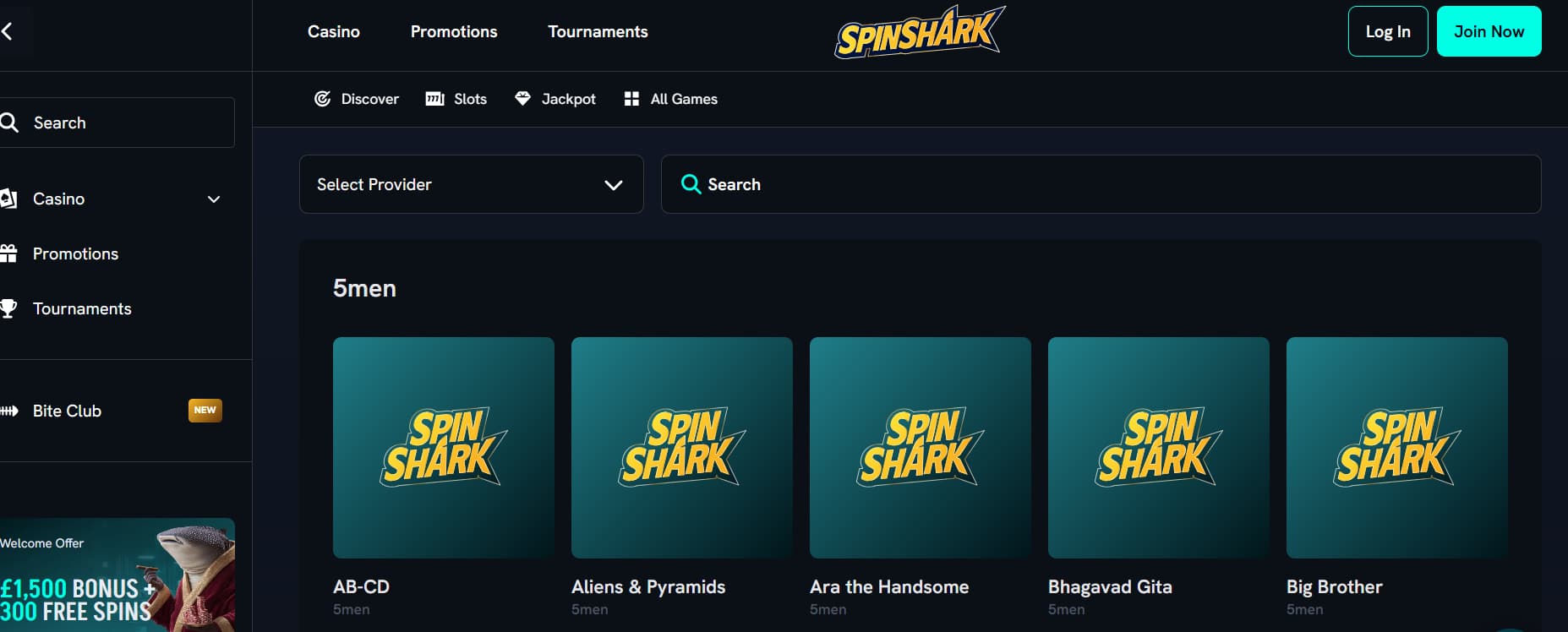Open Casino label in sidebar
This screenshot has height=632, width=1568.
[58, 199]
